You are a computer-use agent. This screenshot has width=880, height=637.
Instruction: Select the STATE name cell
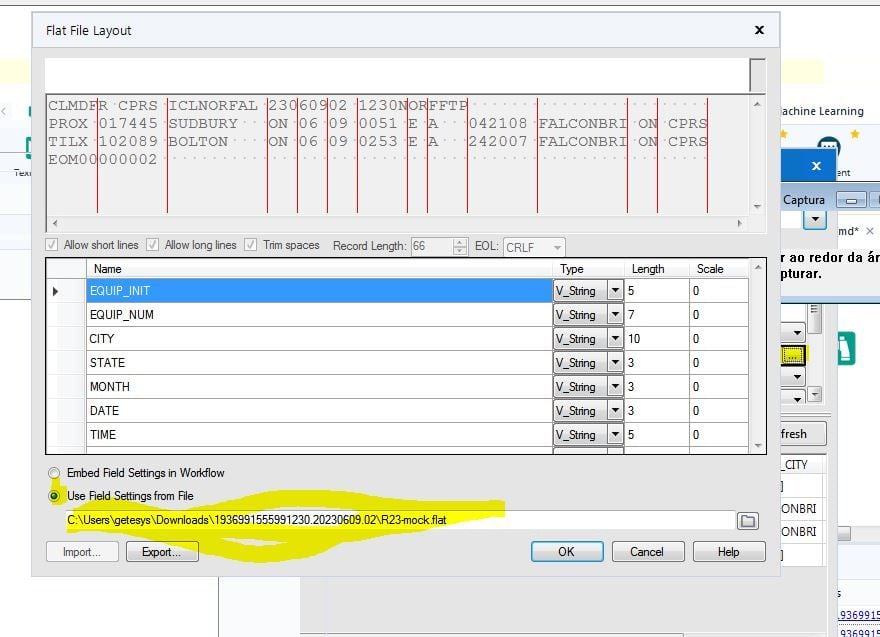(x=319, y=363)
